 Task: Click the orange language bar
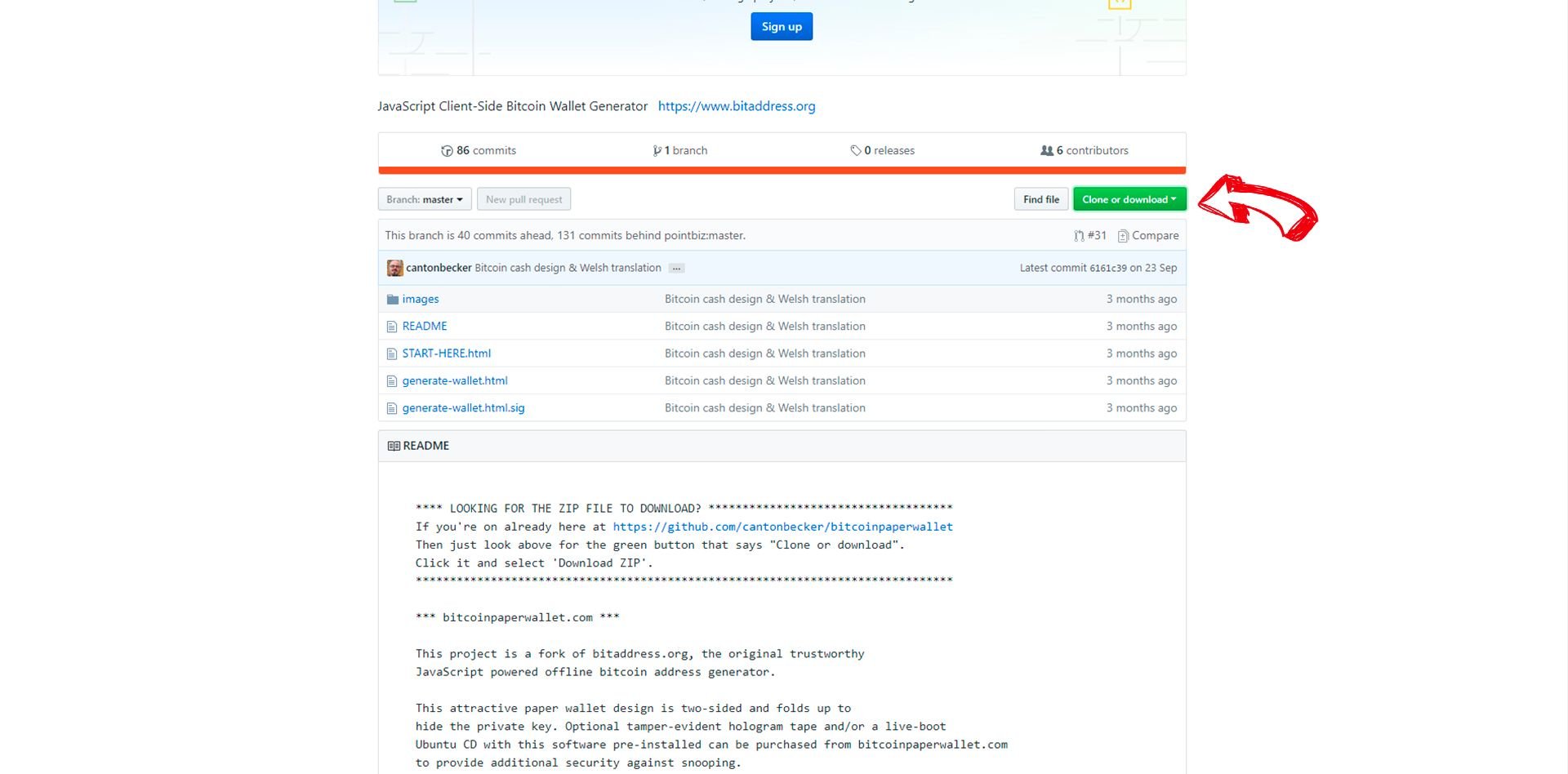[x=782, y=171]
